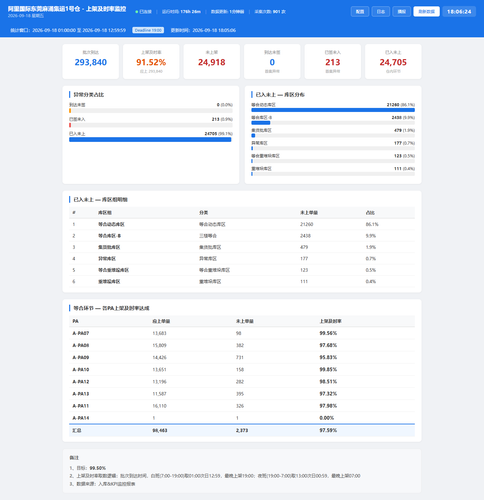Select the 24,918 not-shelved card
The width and height of the screenshot is (484, 500).
click(x=212, y=62)
